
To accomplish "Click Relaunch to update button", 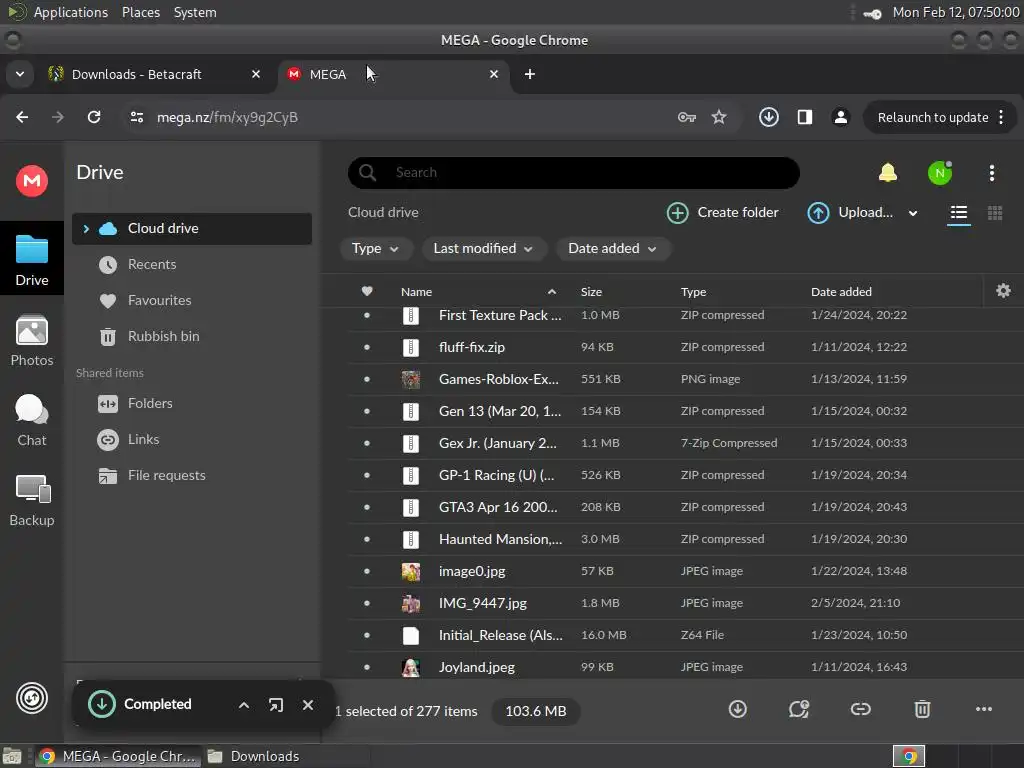I will [x=933, y=118].
